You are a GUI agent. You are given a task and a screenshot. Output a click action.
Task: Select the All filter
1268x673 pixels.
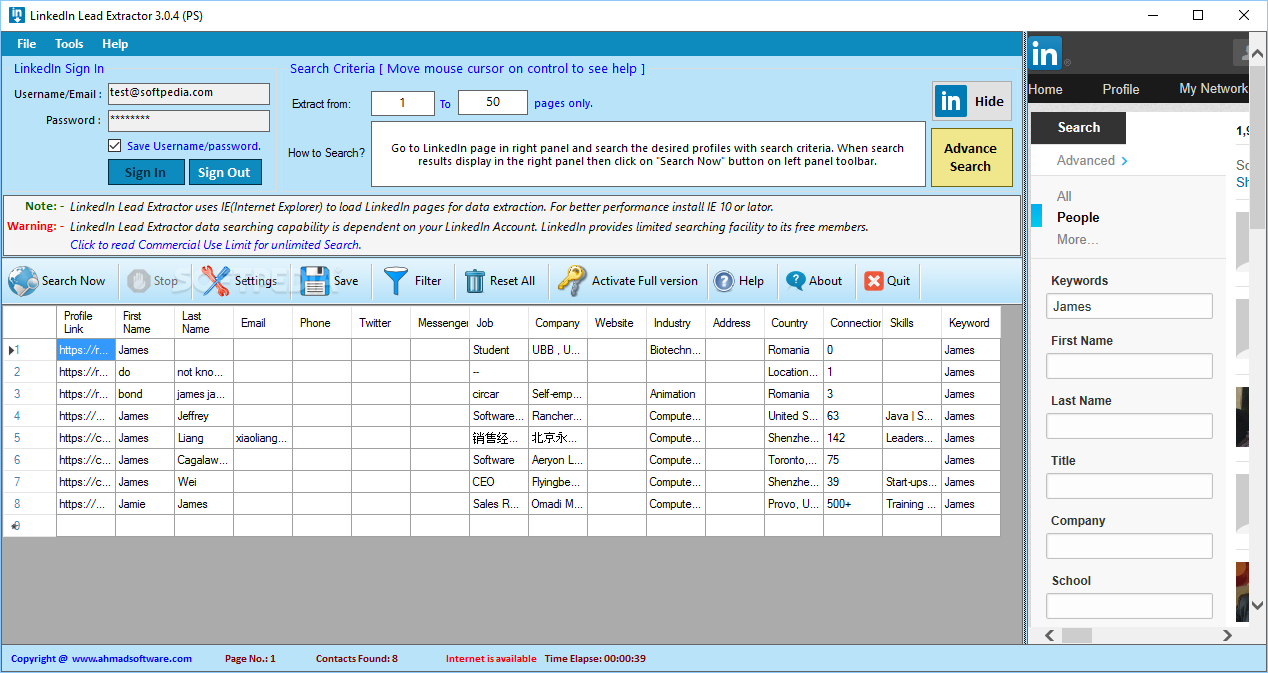1064,196
